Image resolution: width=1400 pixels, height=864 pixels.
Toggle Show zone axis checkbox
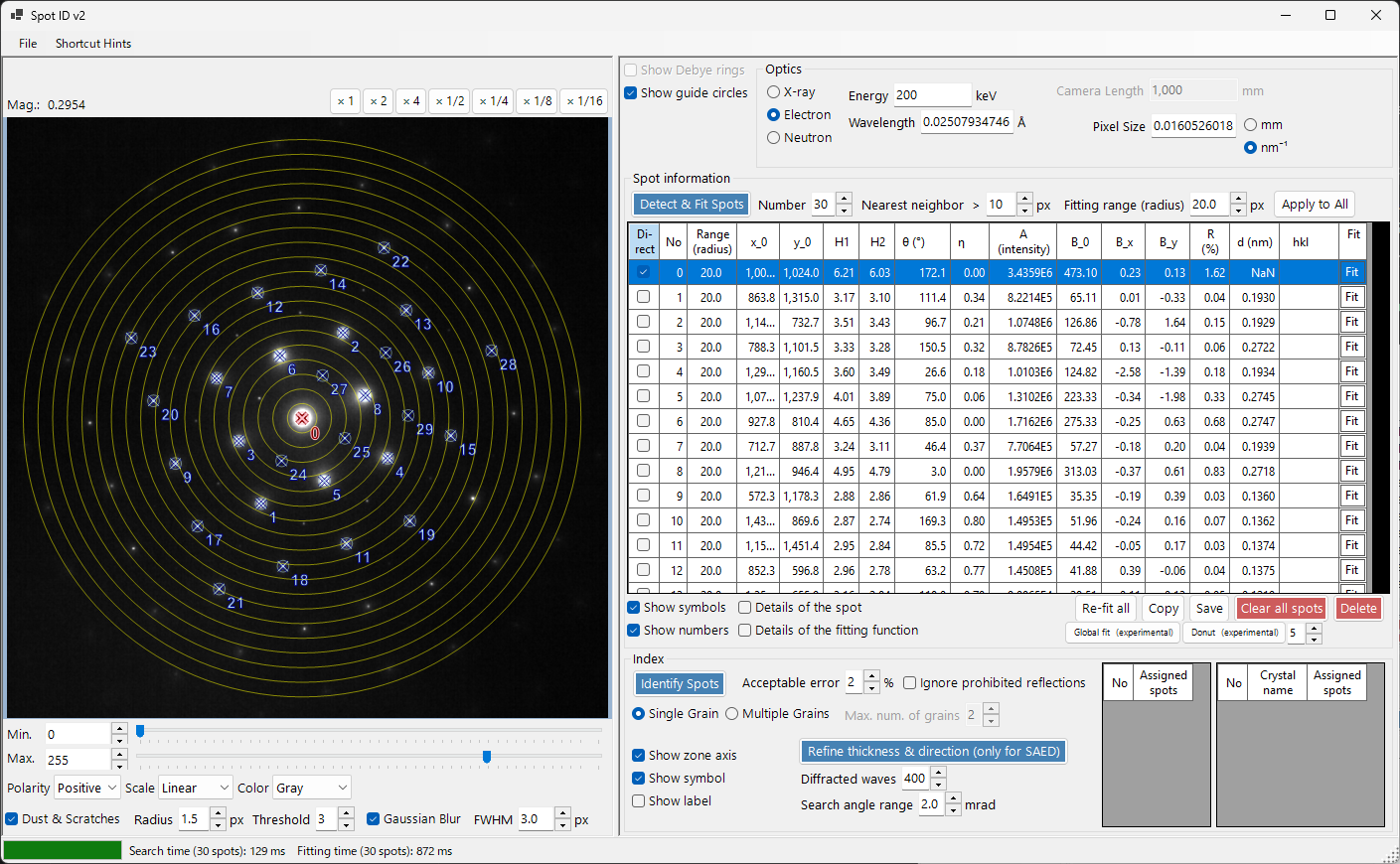[x=639, y=756]
